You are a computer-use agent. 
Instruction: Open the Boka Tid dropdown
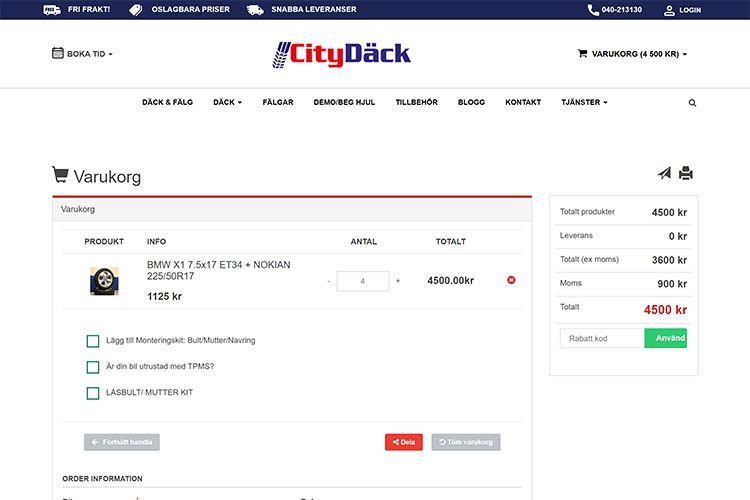coord(82,54)
